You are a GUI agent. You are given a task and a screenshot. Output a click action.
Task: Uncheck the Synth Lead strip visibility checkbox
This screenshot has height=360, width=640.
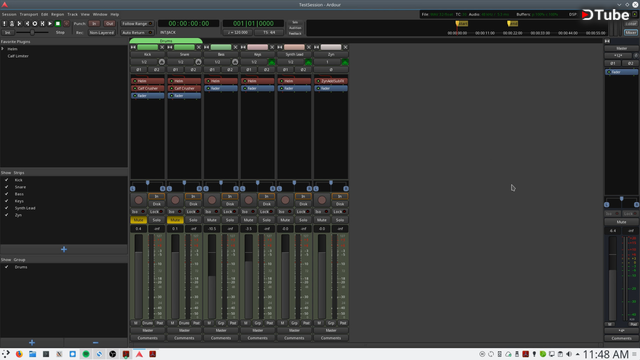pyautogui.click(x=7, y=208)
